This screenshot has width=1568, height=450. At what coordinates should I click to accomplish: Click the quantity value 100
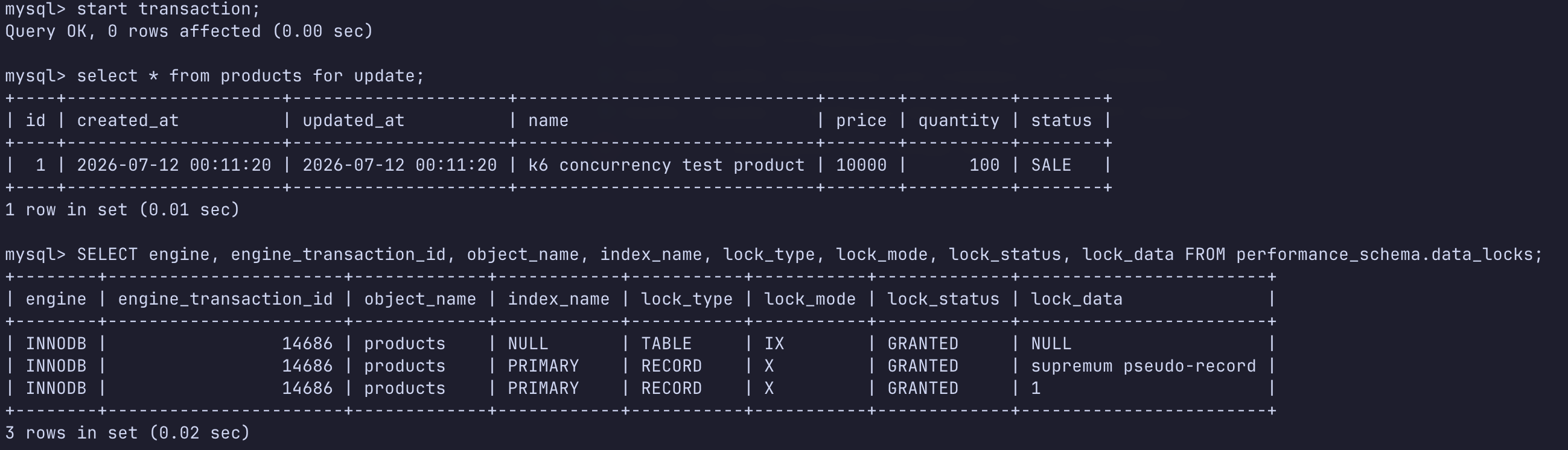click(x=984, y=165)
